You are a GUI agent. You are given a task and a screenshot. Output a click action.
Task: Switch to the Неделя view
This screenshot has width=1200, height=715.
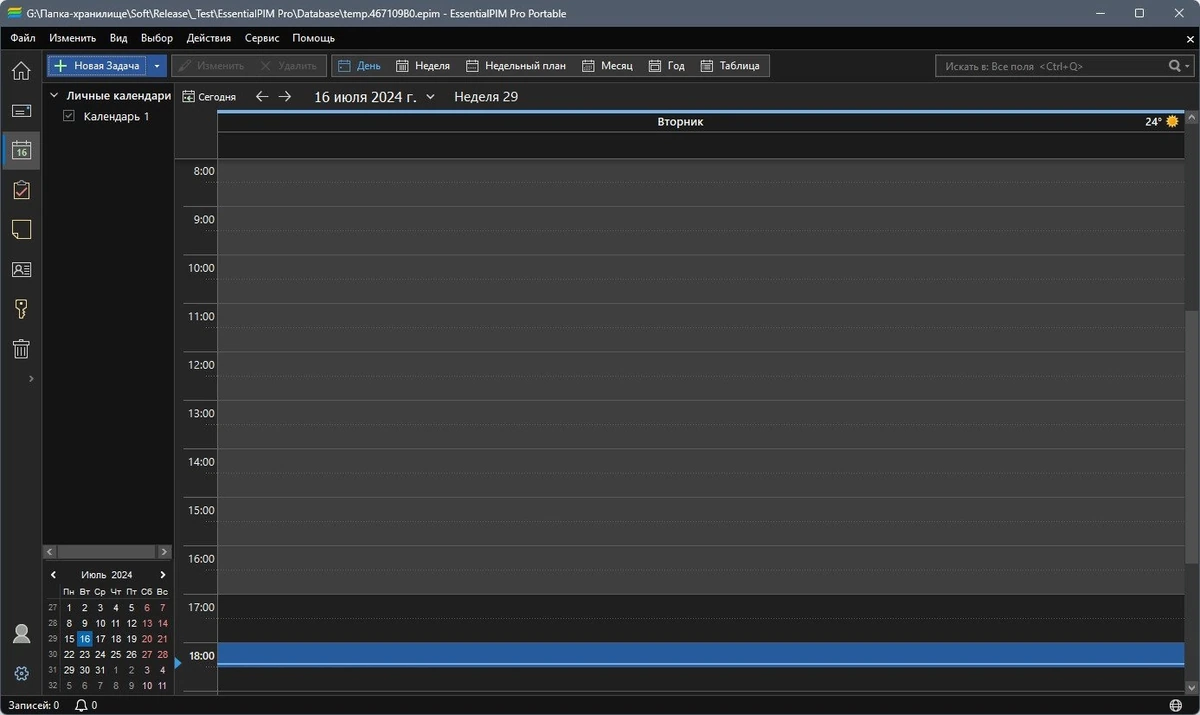[423, 66]
